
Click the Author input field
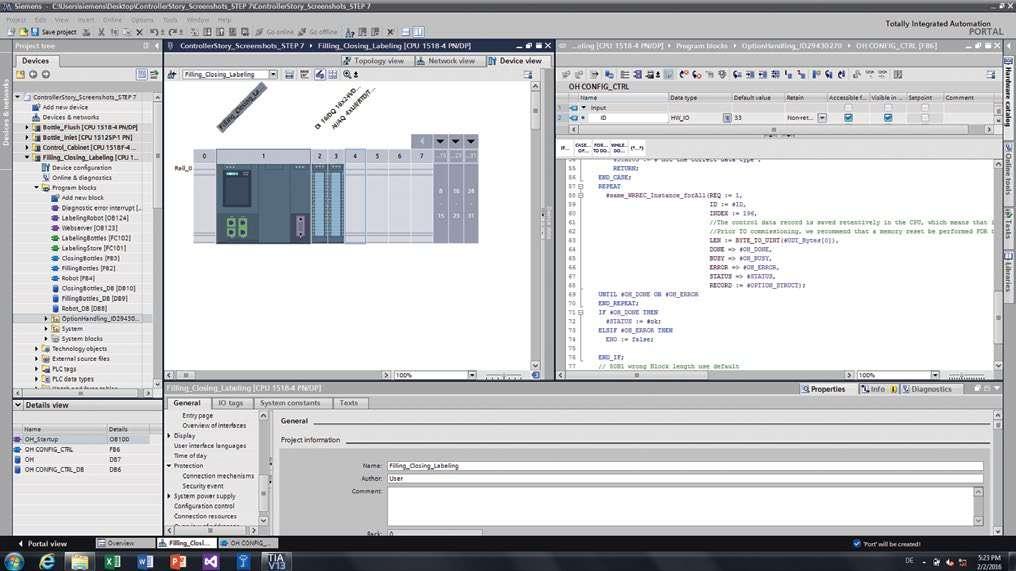pyautogui.click(x=685, y=478)
